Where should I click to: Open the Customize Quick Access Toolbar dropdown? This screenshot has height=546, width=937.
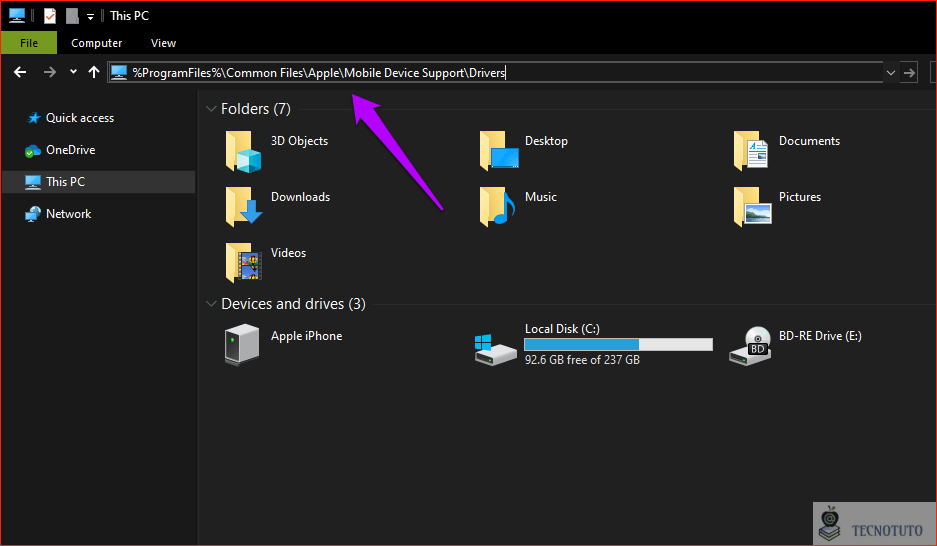[x=90, y=17]
